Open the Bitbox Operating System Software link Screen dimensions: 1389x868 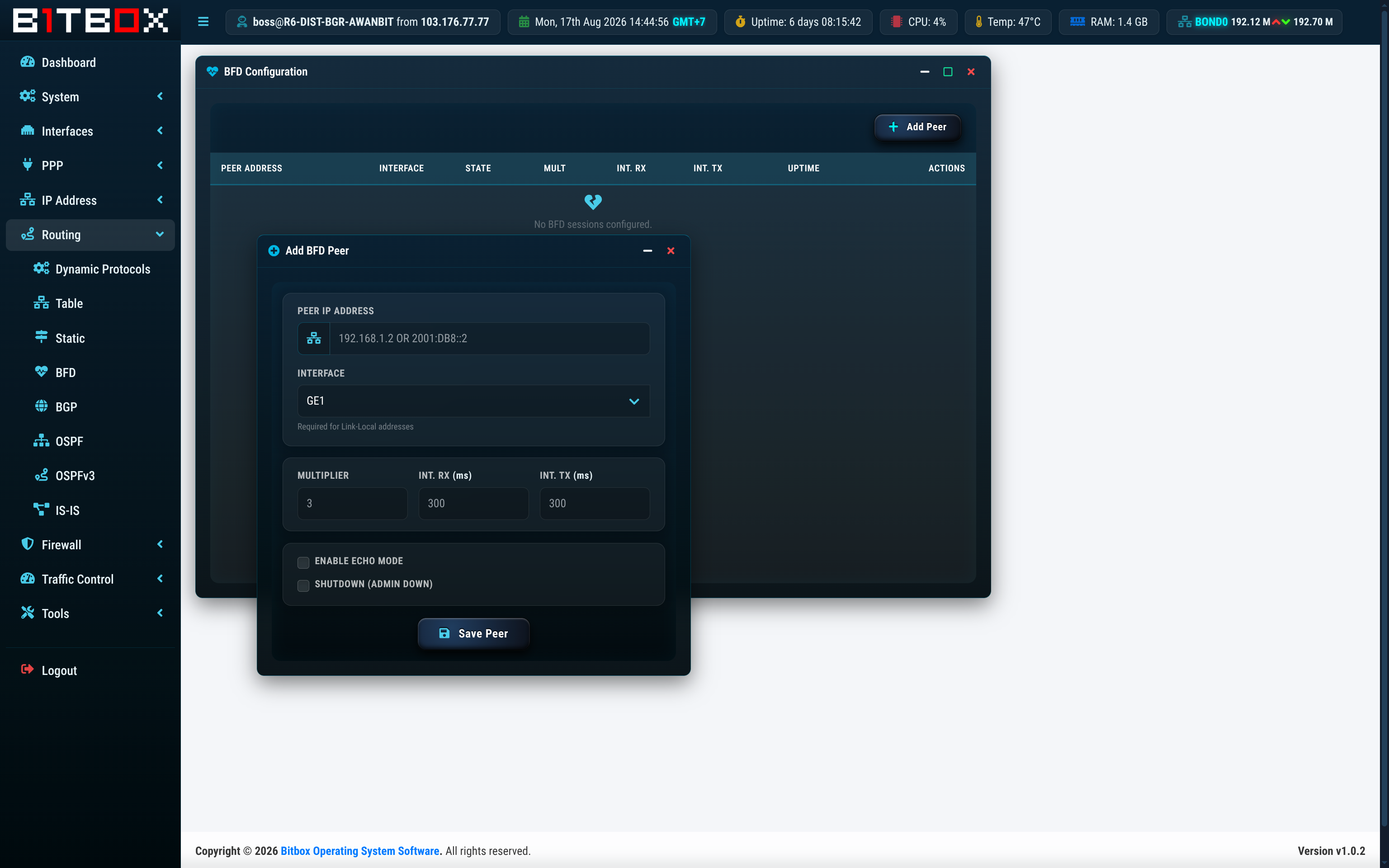[x=360, y=851]
